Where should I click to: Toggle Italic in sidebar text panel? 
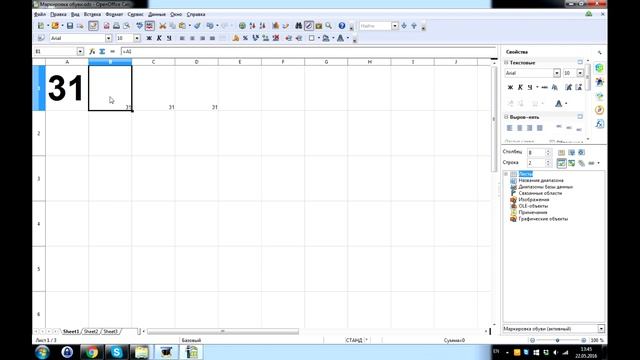pyautogui.click(x=520, y=87)
